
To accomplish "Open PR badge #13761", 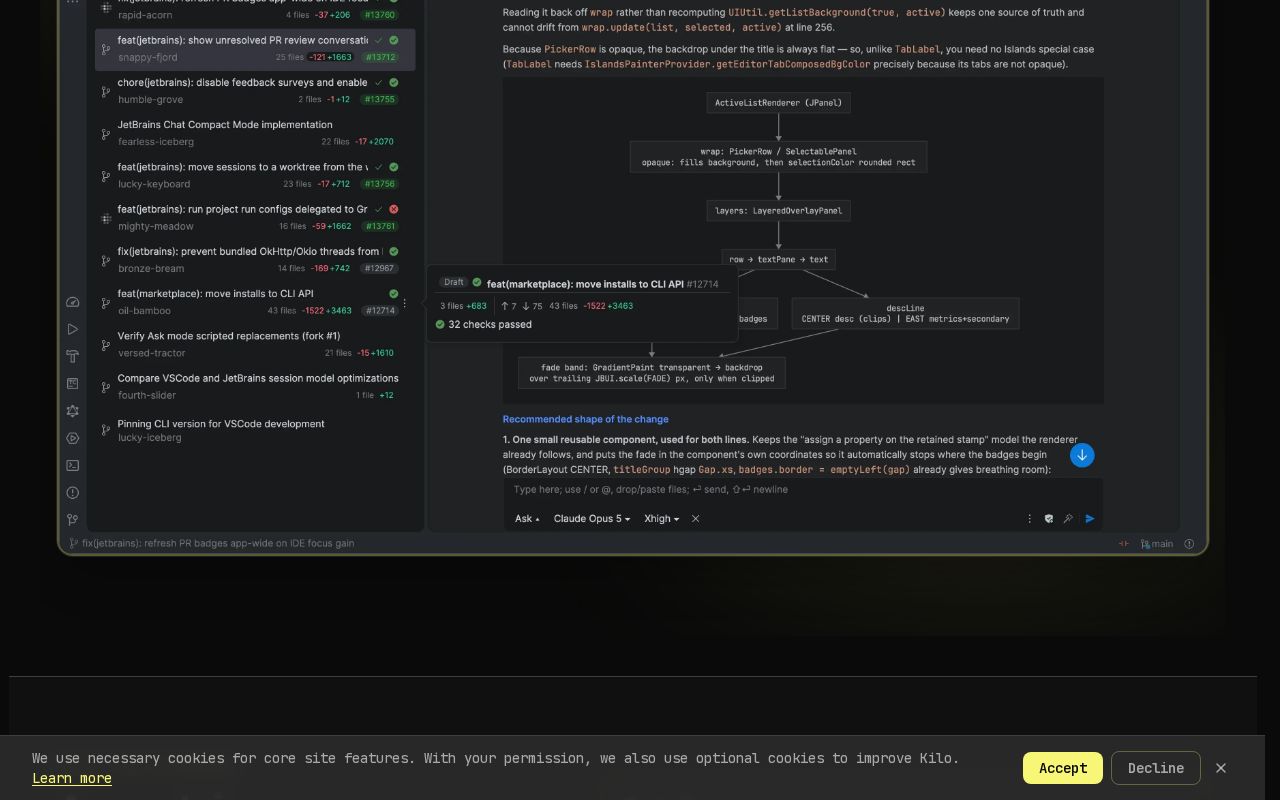I will click(380, 226).
